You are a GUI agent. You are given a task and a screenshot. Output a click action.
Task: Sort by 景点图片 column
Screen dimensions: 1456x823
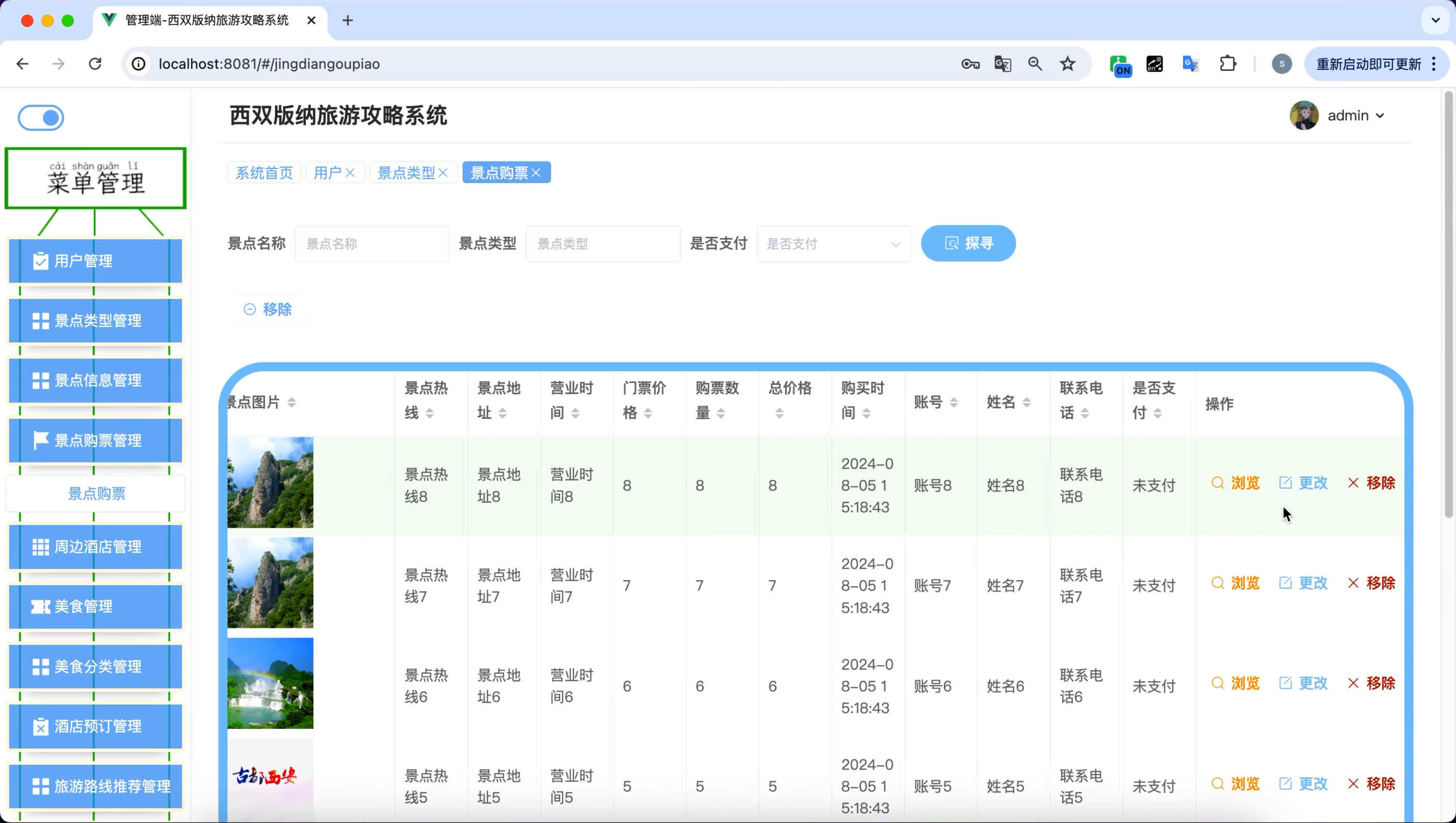point(291,402)
